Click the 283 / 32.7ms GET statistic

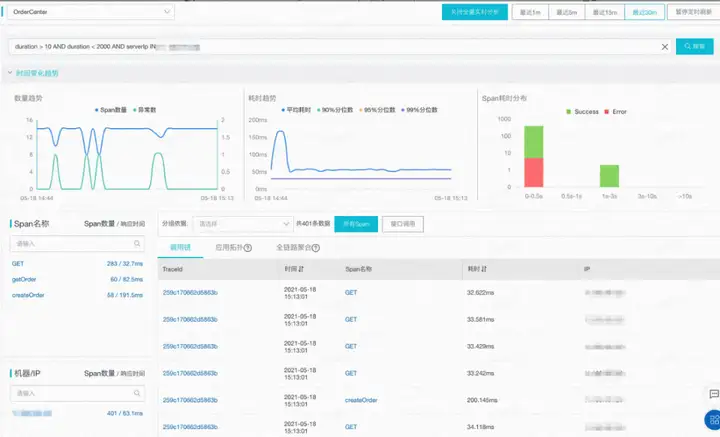125,264
